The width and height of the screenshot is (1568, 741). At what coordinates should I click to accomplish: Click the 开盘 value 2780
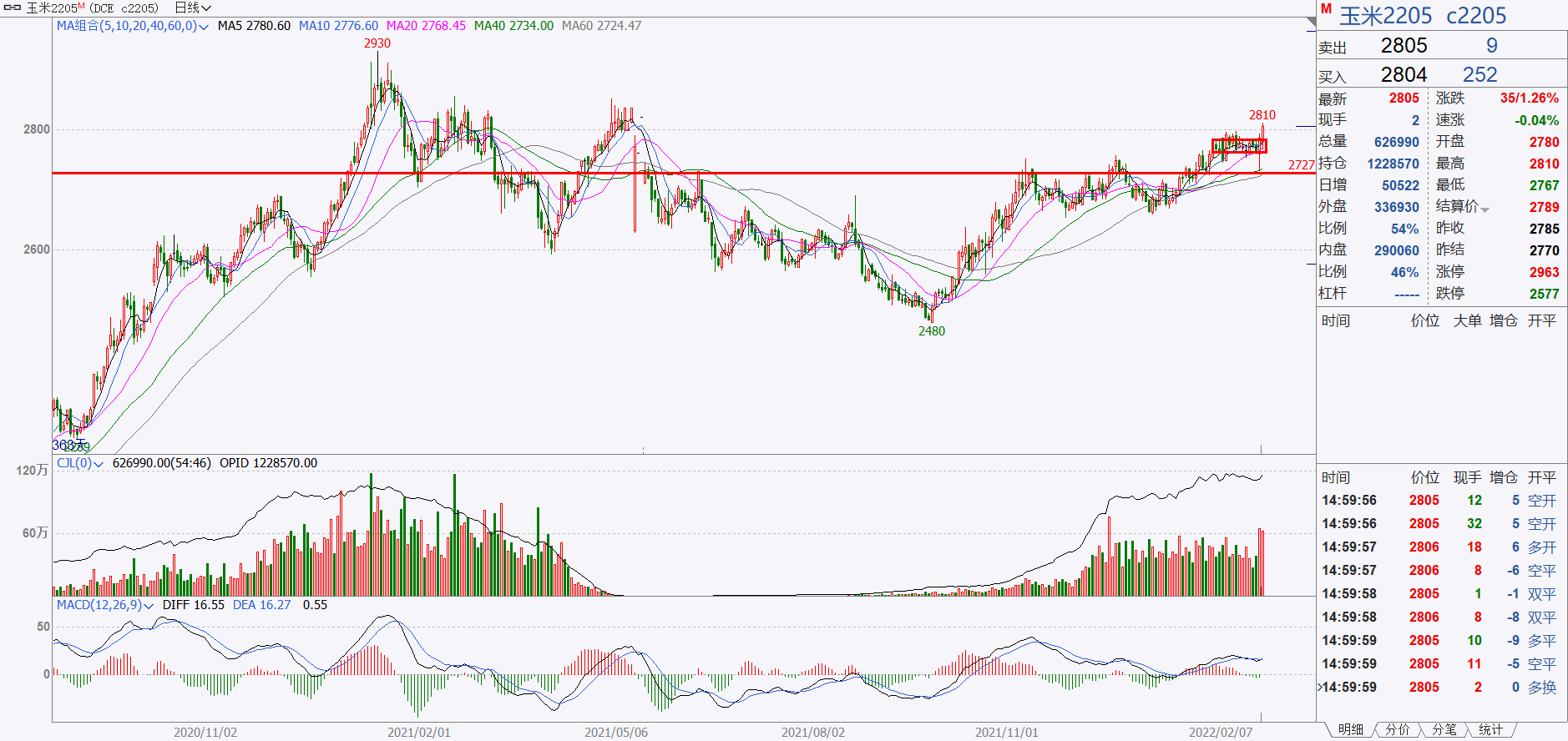coord(1544,142)
